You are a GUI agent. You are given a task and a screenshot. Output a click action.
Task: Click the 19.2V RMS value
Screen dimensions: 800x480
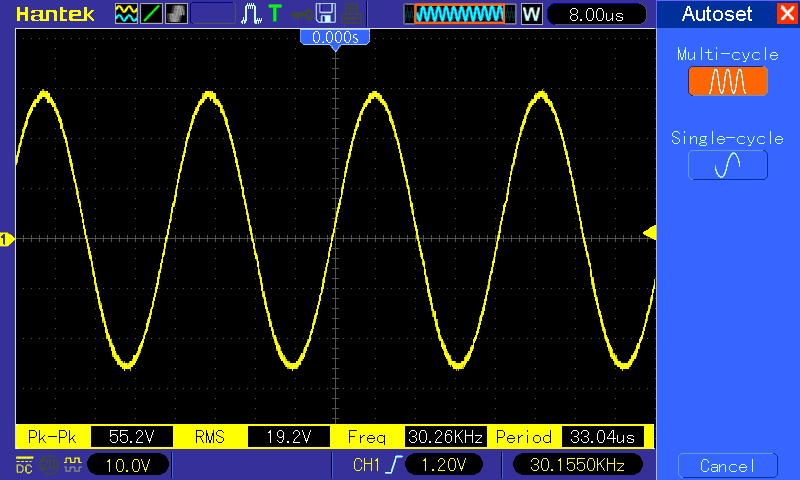point(289,437)
